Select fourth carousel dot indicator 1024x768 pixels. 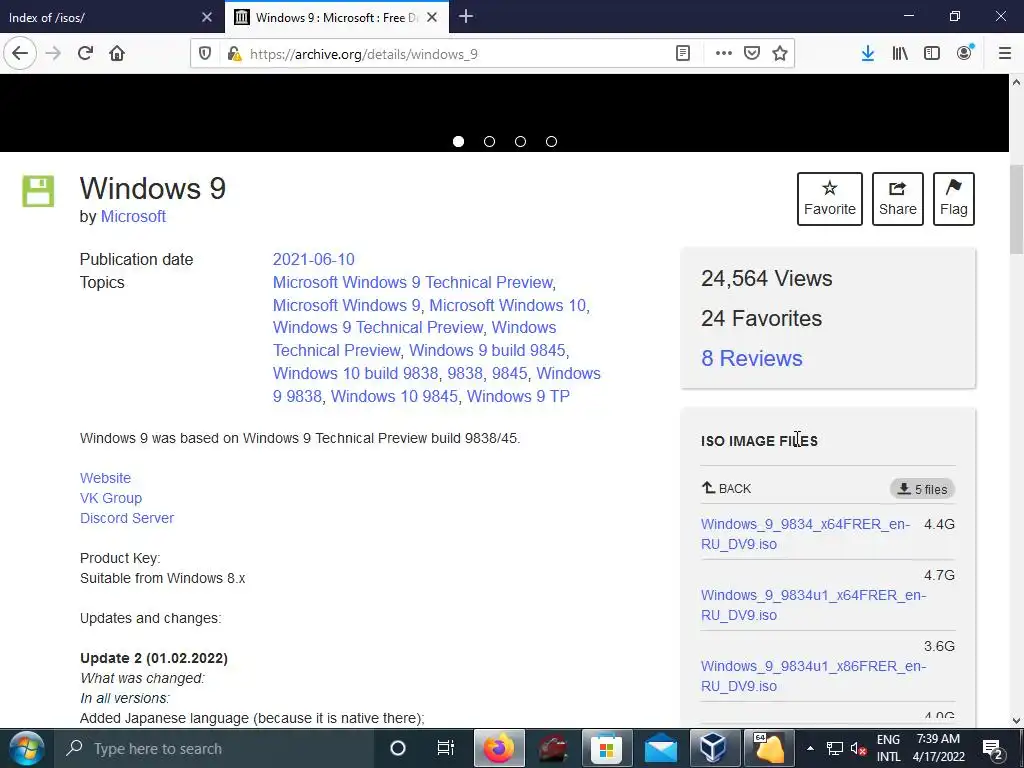point(551,142)
